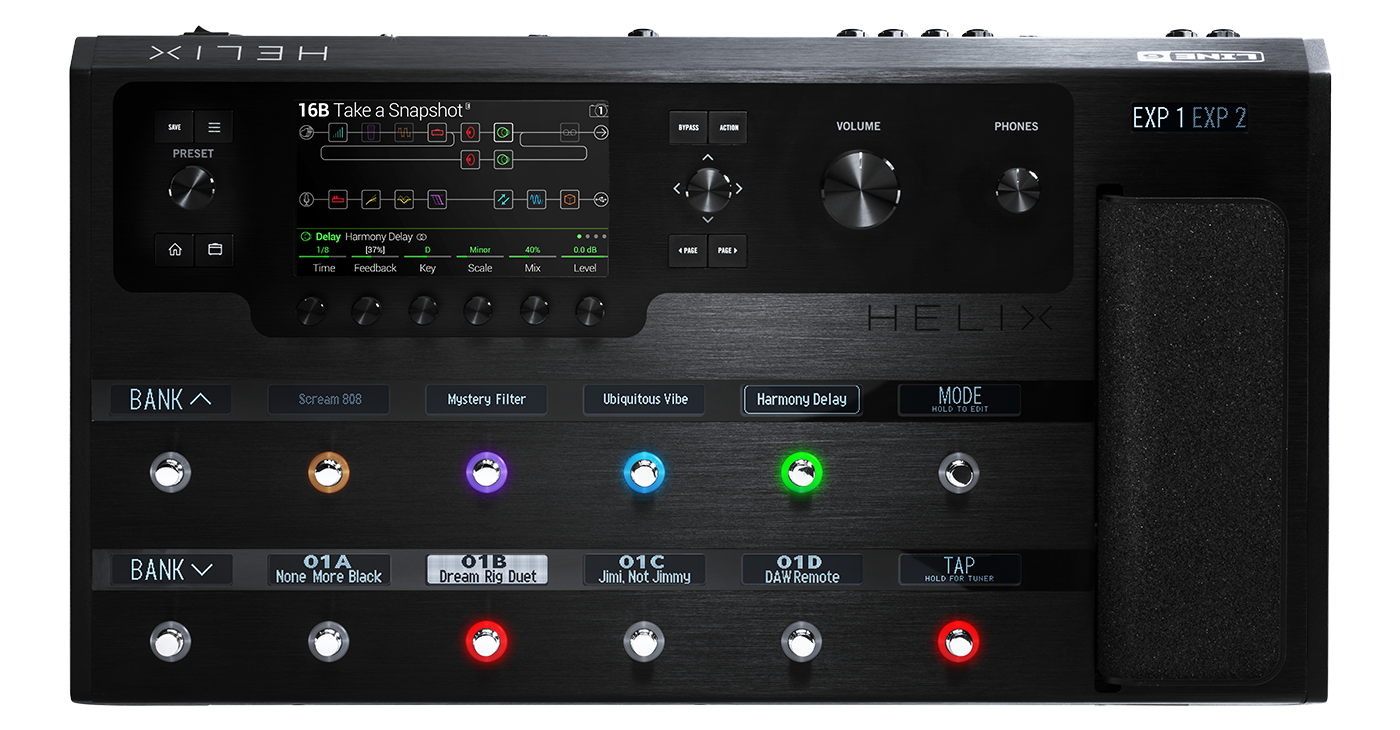Select the red amp block on path 2
Screen dimensions: 1400x730
point(338,199)
